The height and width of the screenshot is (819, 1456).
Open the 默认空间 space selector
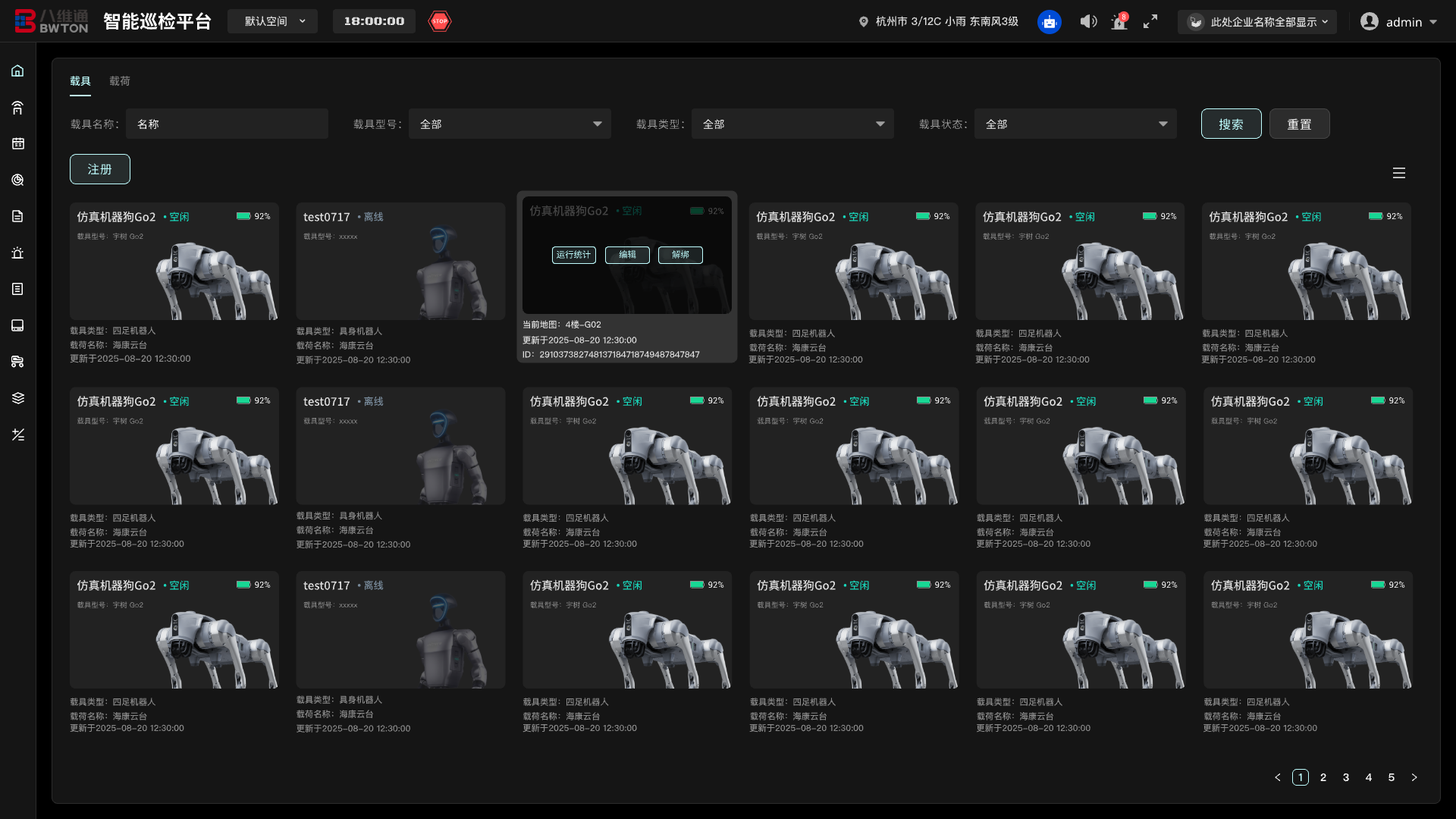272,21
